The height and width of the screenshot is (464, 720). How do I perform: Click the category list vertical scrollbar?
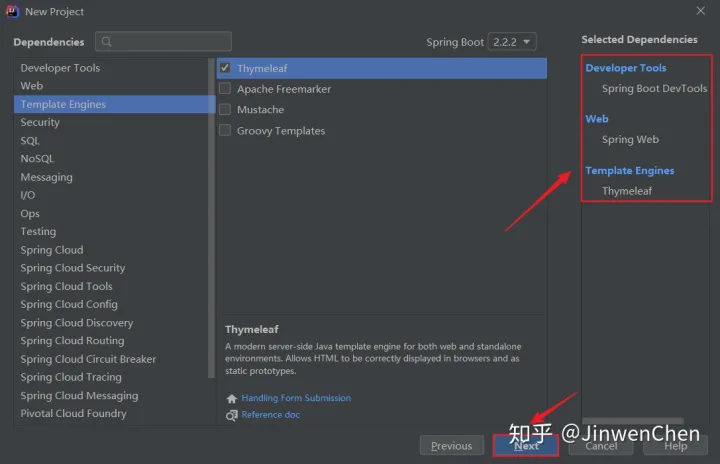pos(211,218)
